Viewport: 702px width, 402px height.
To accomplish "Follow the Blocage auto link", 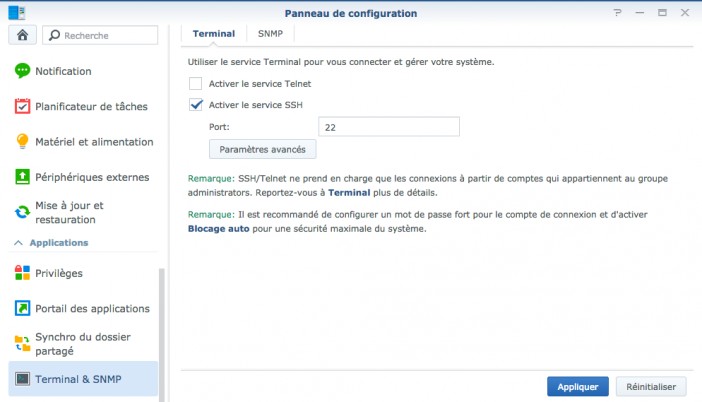I will pos(218,229).
